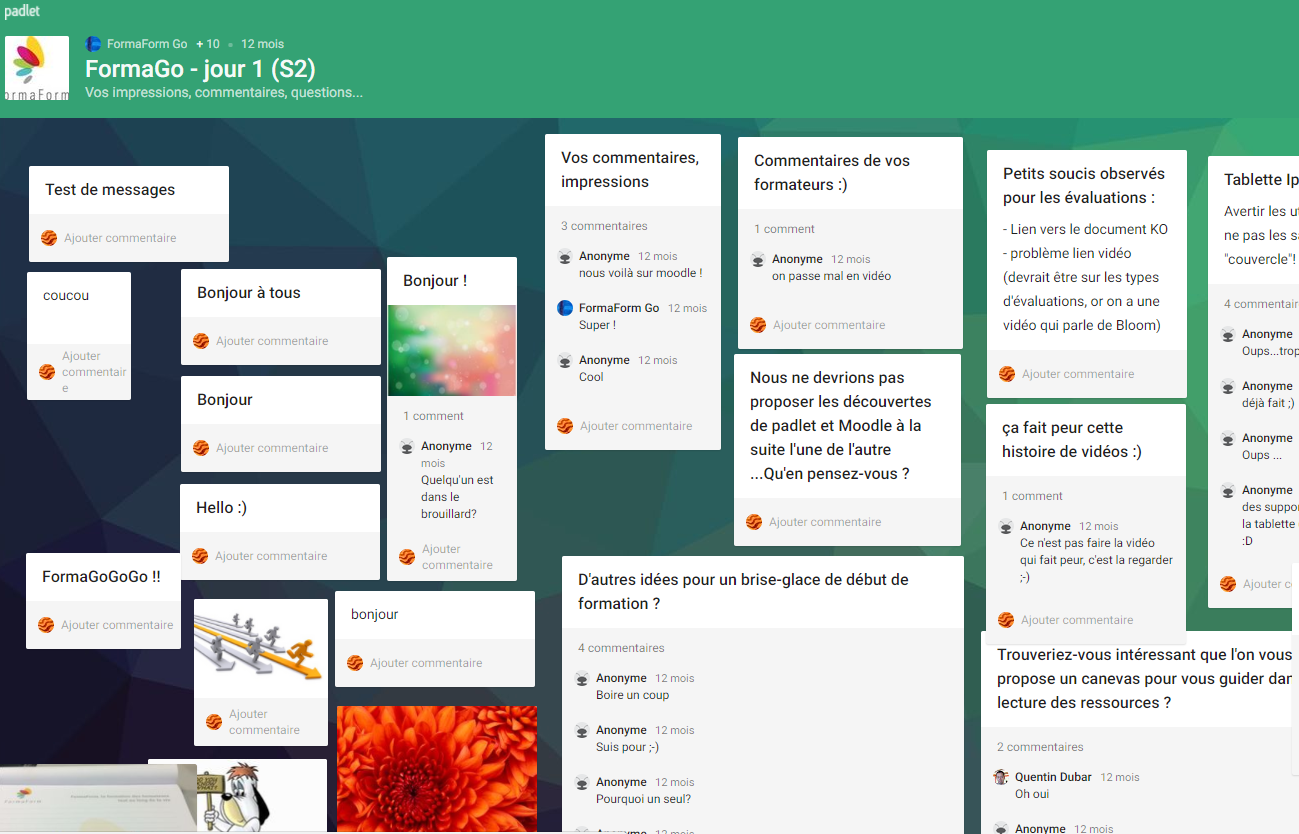
Task: Select the Tablette post title
Action: [x=1261, y=180]
